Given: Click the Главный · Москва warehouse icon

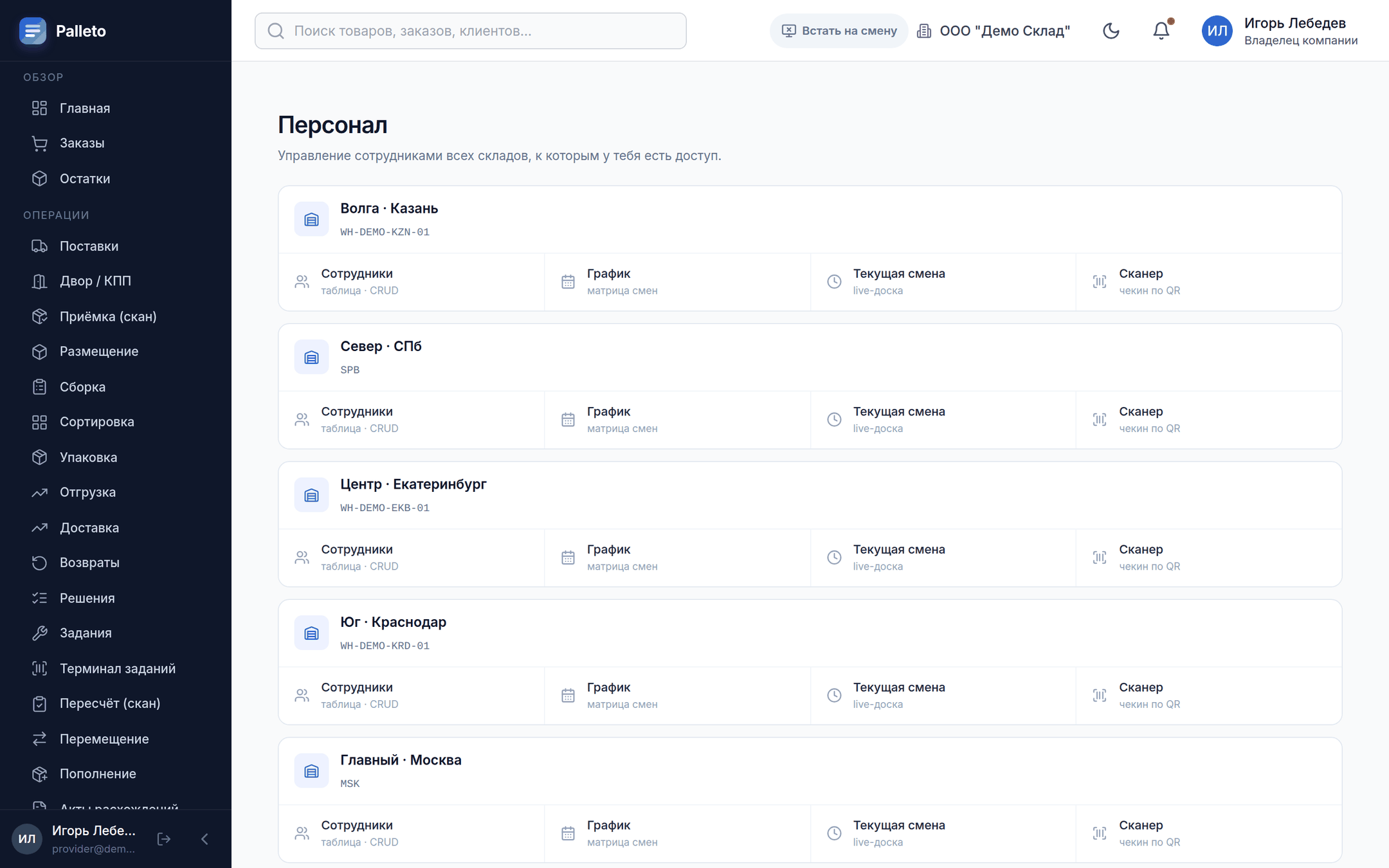Looking at the screenshot, I should pyautogui.click(x=311, y=771).
